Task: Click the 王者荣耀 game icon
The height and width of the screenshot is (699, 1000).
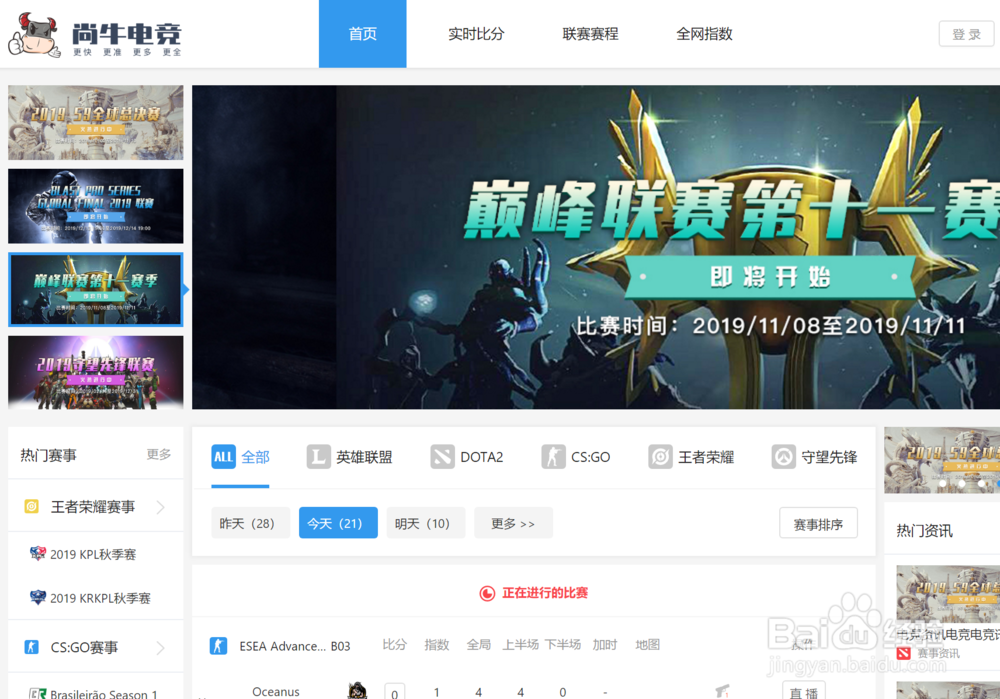Action: [660, 457]
